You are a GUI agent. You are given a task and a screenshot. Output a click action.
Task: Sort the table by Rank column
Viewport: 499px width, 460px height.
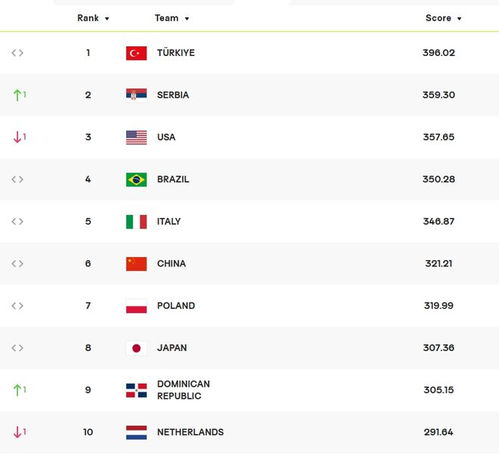coord(93,18)
